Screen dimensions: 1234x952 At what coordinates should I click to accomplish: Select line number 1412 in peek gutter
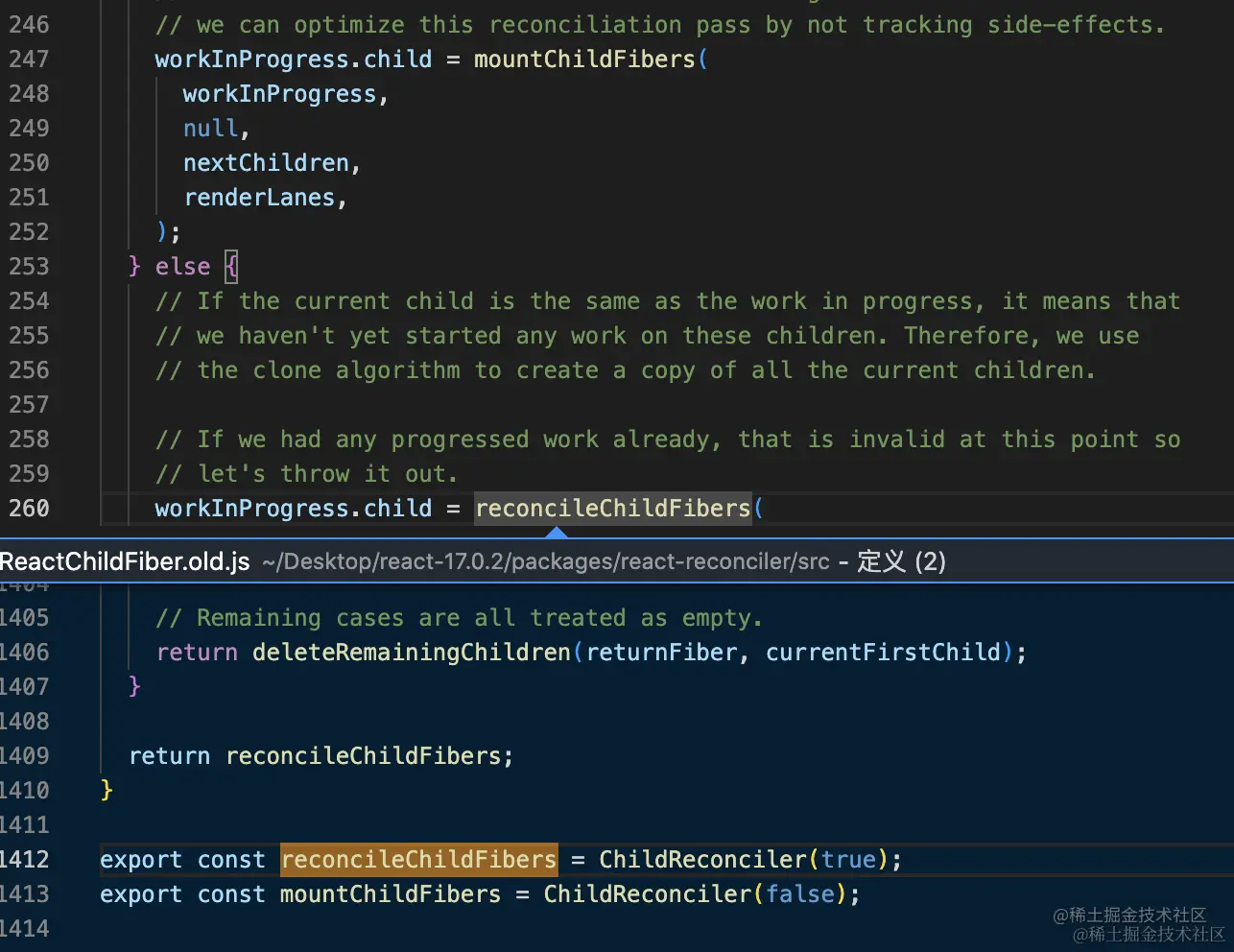[25, 859]
